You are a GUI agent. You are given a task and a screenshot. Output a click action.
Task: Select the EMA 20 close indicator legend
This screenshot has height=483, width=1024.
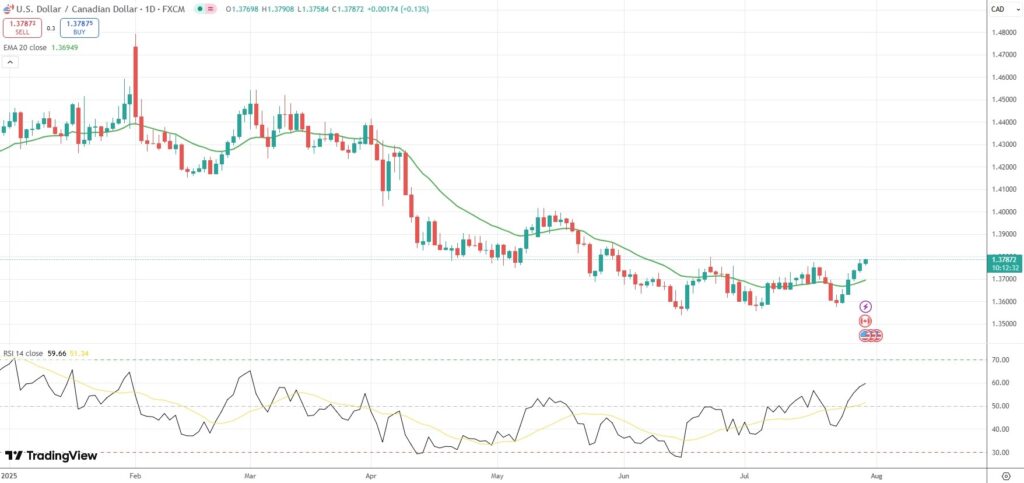tap(25, 48)
